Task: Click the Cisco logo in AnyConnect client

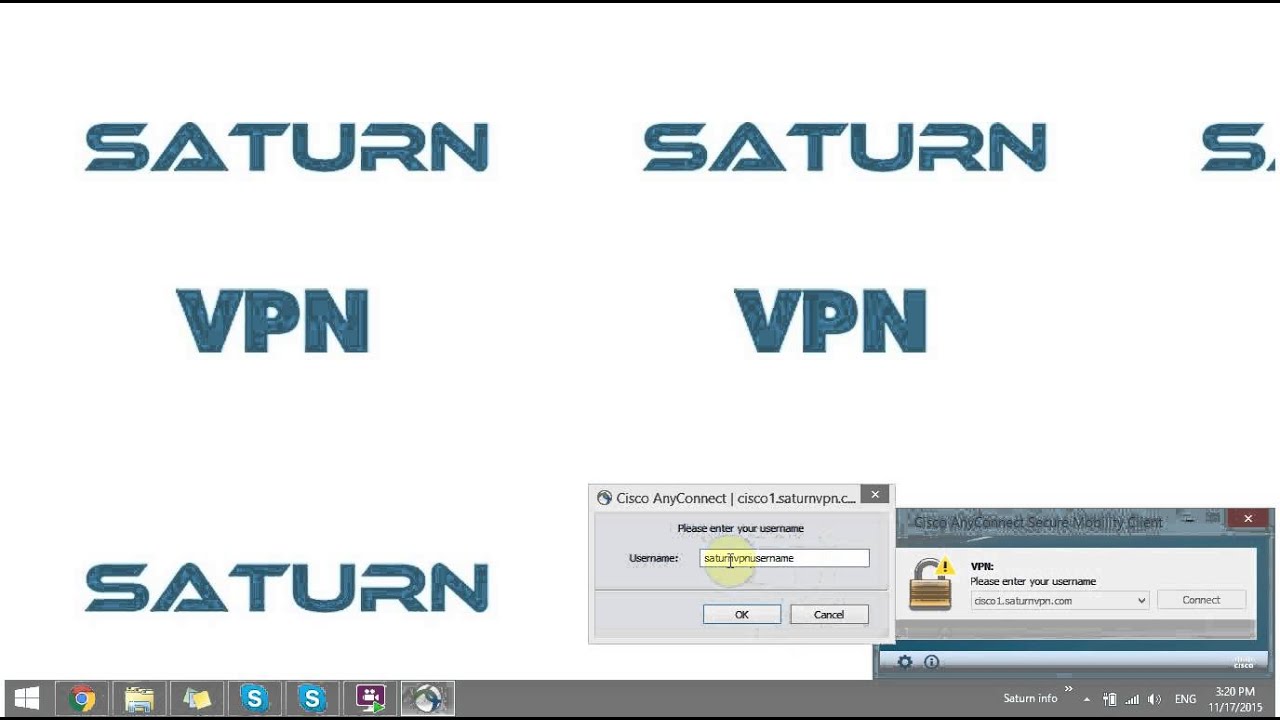Action: tap(1243, 662)
